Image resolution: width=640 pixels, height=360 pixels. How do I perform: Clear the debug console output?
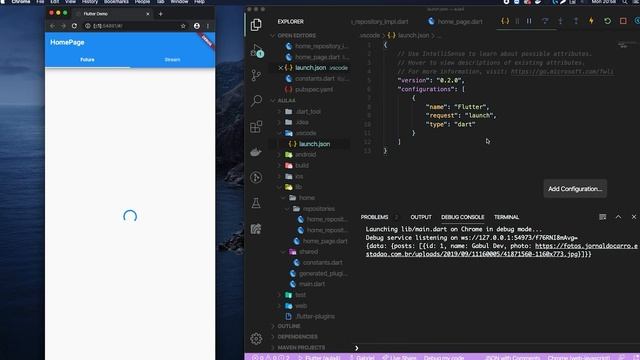pyautogui.click(x=602, y=217)
